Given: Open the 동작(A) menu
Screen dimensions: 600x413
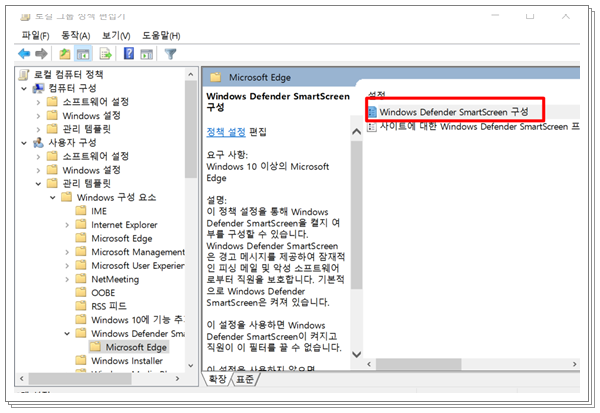Looking at the screenshot, I should [x=76, y=36].
